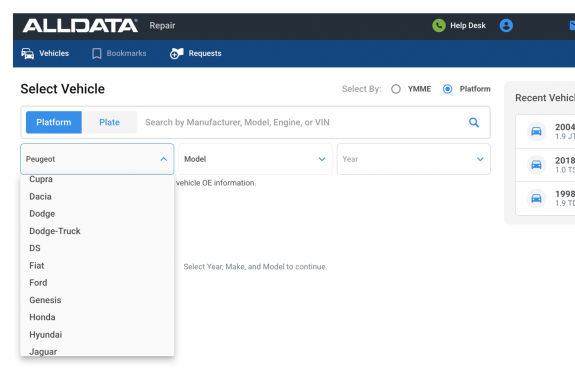Image resolution: width=575 pixels, height=383 pixels.
Task: Open the 2004 recent vehicle entry
Action: 545,131
